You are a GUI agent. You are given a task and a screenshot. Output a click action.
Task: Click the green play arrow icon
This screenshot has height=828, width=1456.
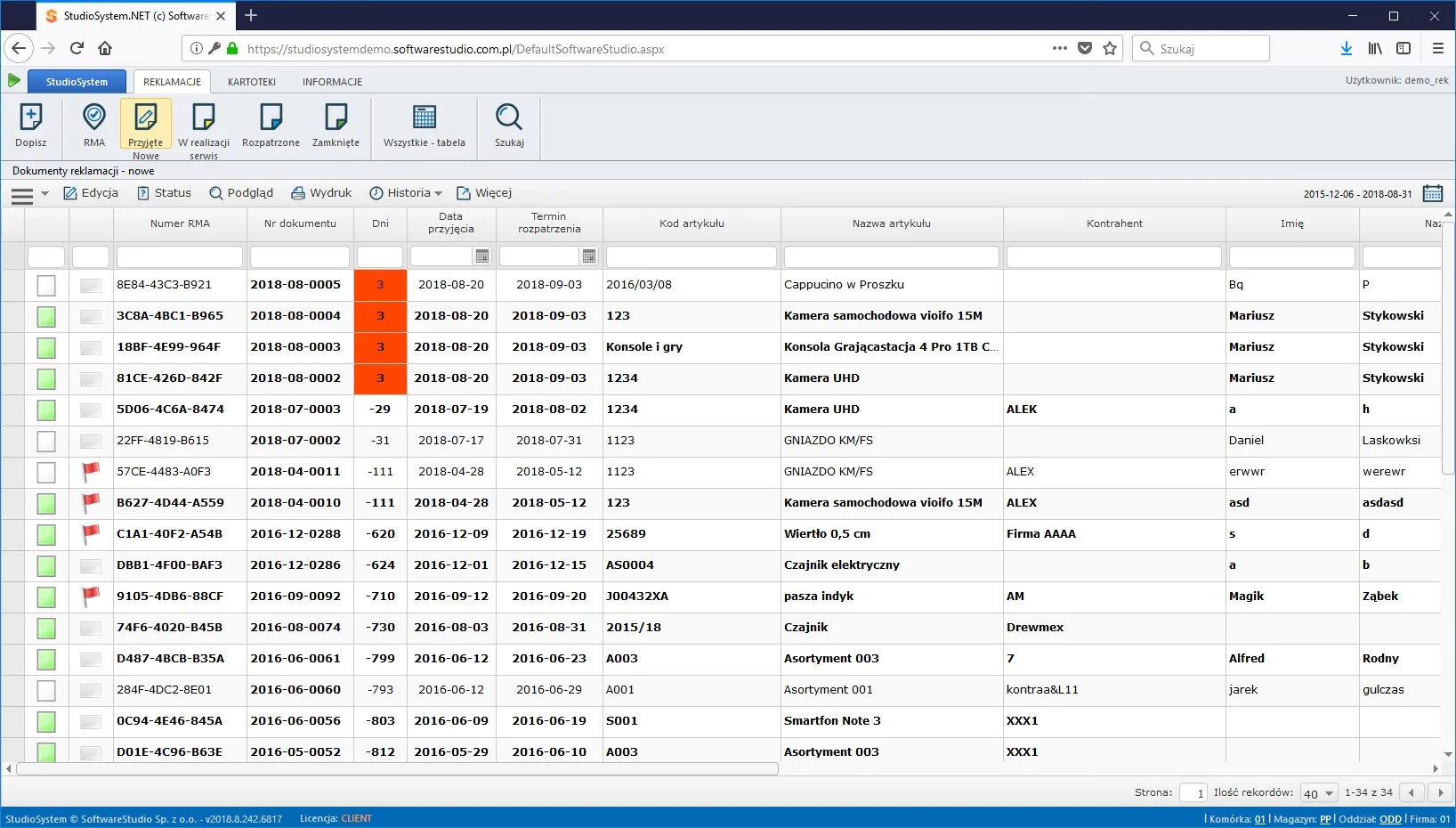tap(13, 81)
